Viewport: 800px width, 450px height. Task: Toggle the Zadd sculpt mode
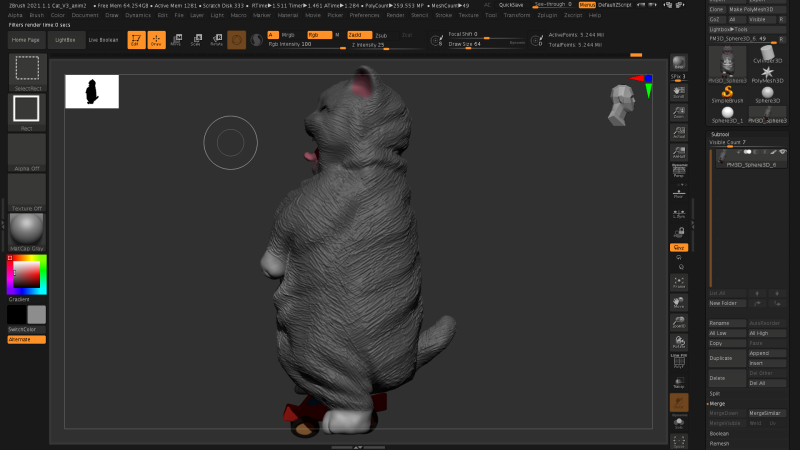coord(359,34)
